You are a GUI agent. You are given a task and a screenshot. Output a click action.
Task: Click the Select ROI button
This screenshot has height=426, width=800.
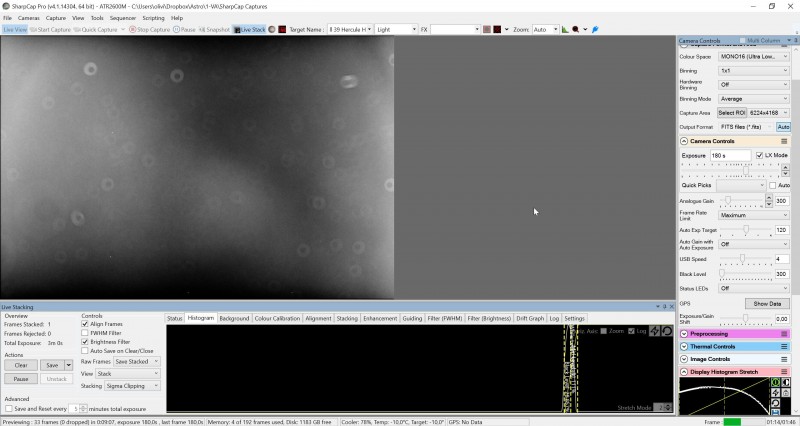click(732, 113)
